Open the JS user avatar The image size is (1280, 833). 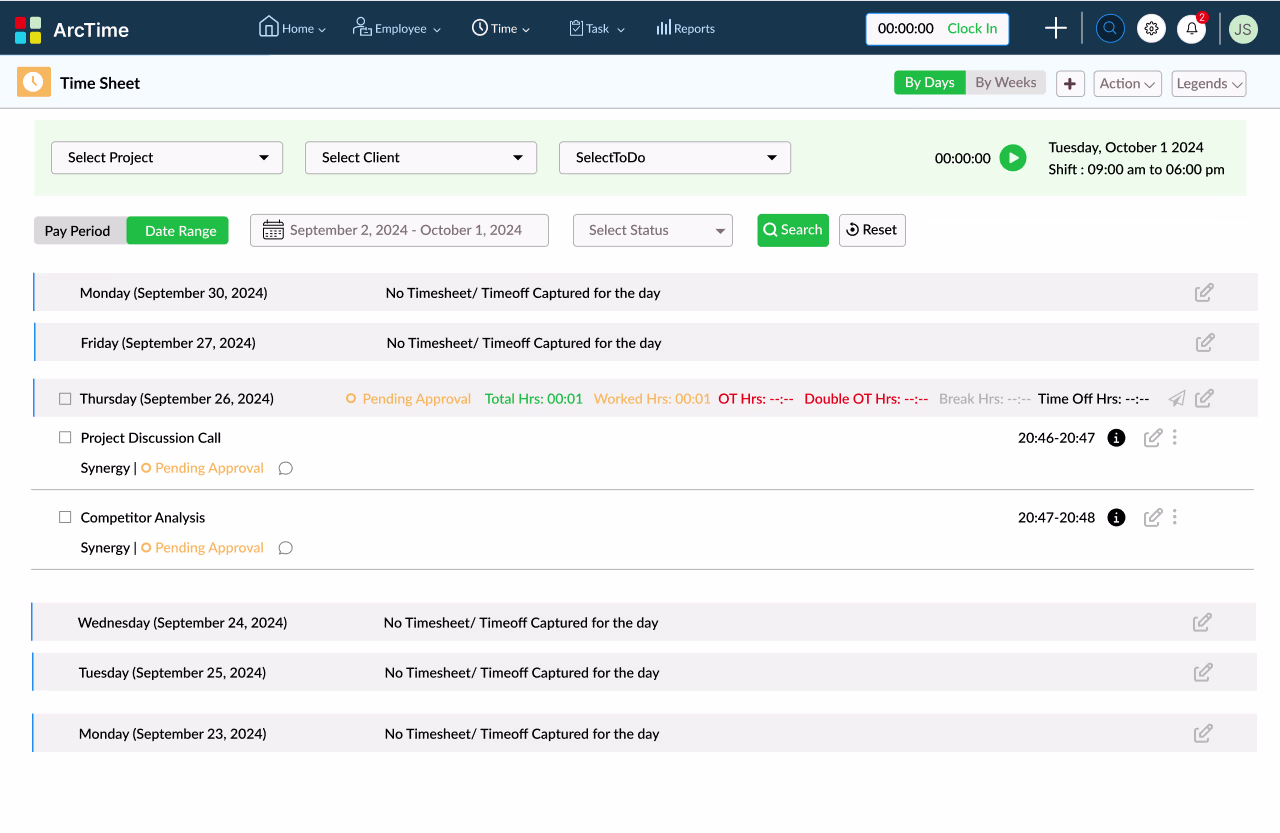1243,29
